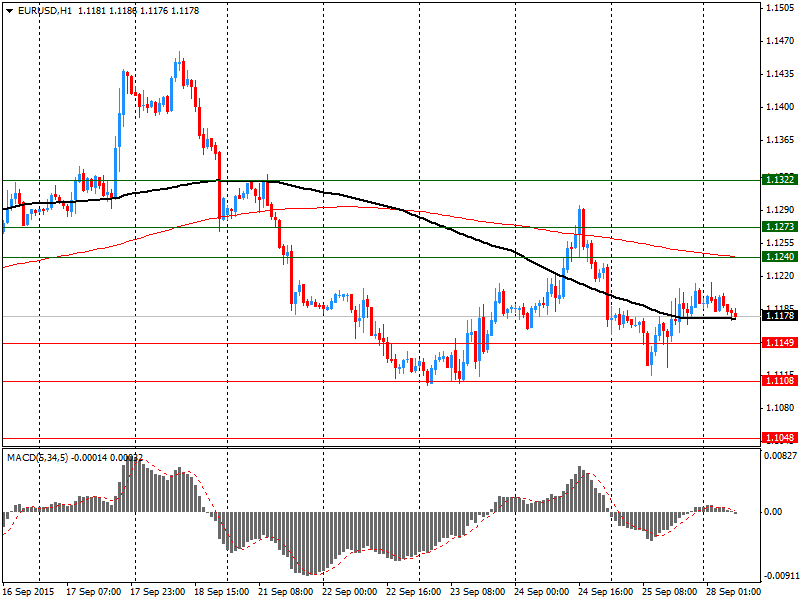Click the 1.1470 price scale value

(780, 41)
